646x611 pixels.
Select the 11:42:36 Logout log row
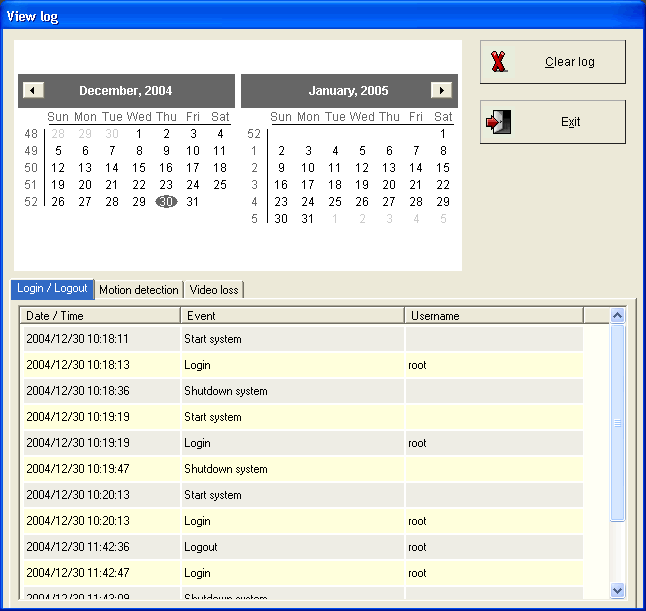(x=225, y=547)
